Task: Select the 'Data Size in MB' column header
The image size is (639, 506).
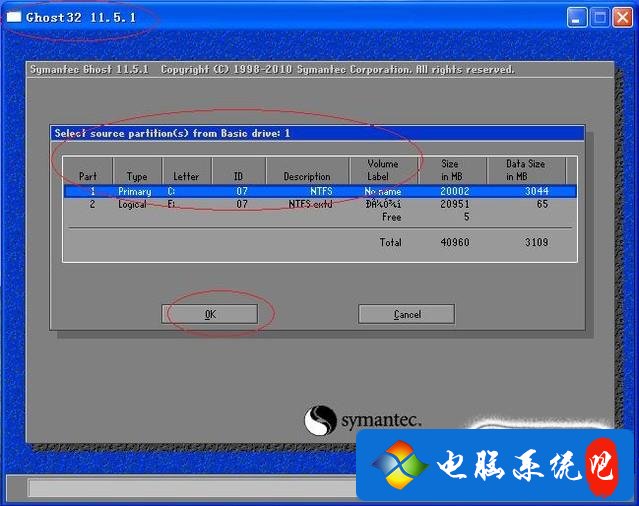Action: point(525,170)
